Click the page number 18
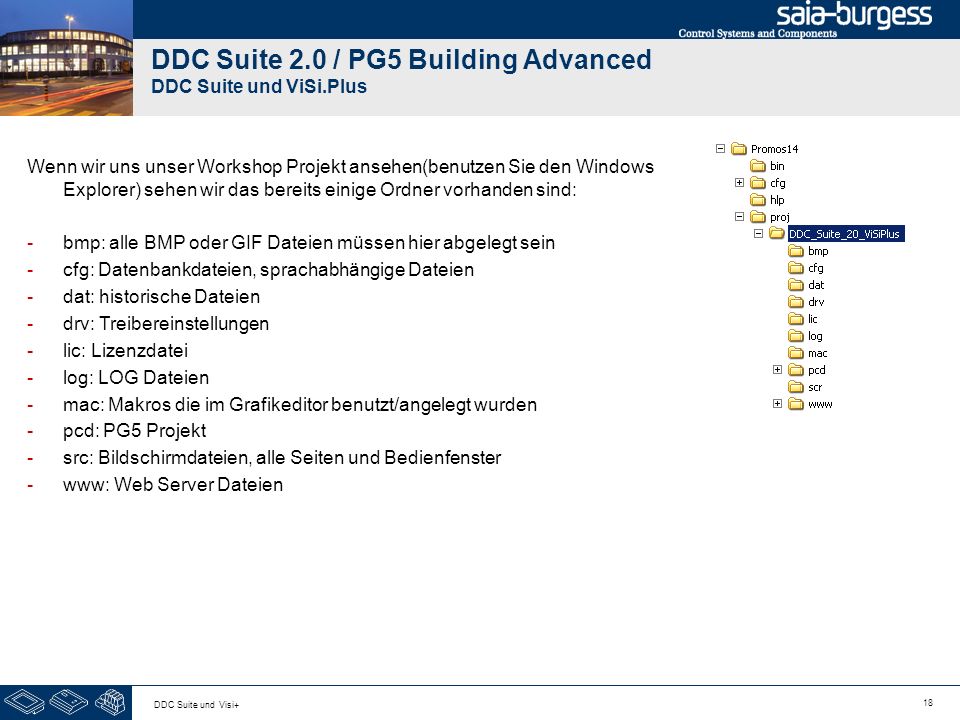 click(x=928, y=702)
